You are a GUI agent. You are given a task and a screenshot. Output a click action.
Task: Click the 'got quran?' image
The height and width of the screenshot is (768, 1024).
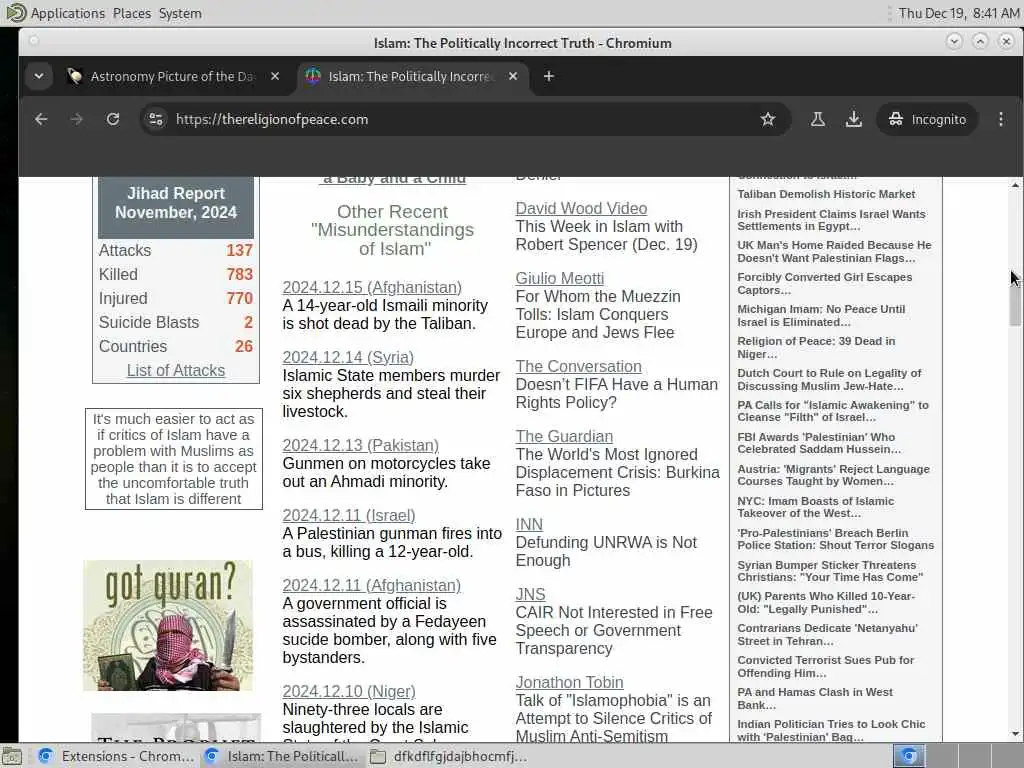168,625
